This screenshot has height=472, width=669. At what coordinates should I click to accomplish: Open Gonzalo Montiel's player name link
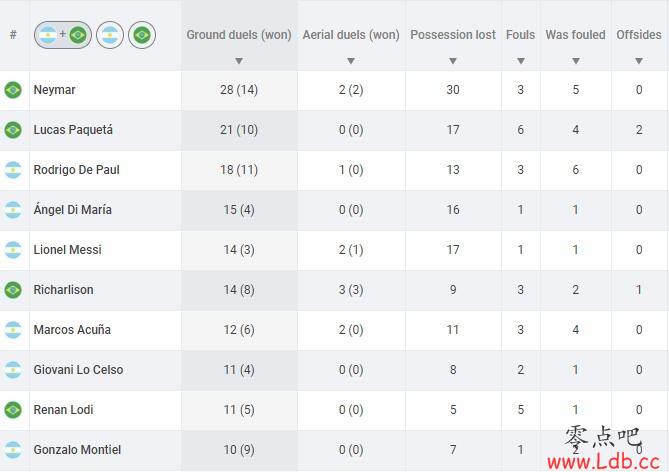pos(77,450)
